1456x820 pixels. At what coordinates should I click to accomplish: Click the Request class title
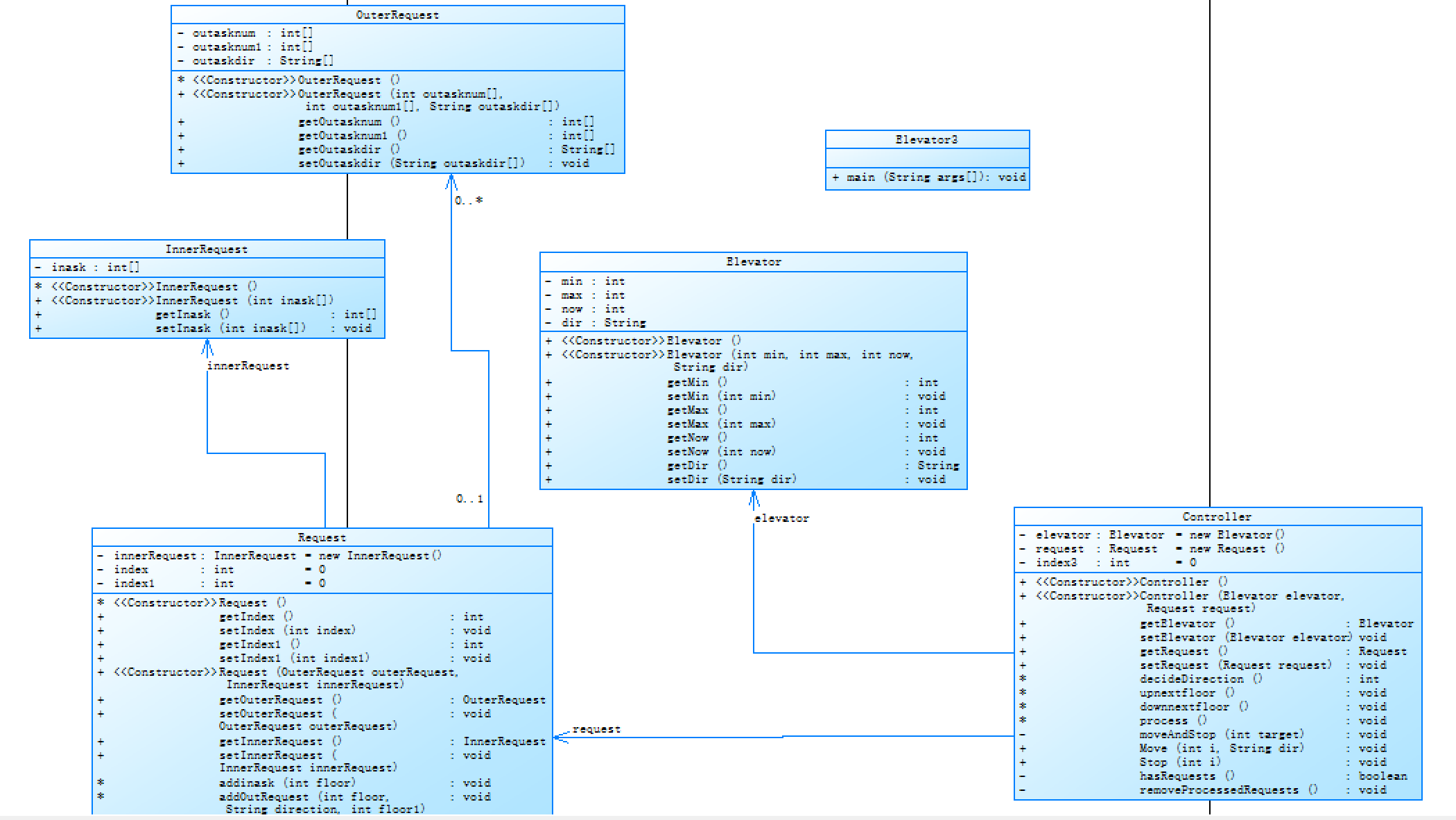[x=322, y=537]
